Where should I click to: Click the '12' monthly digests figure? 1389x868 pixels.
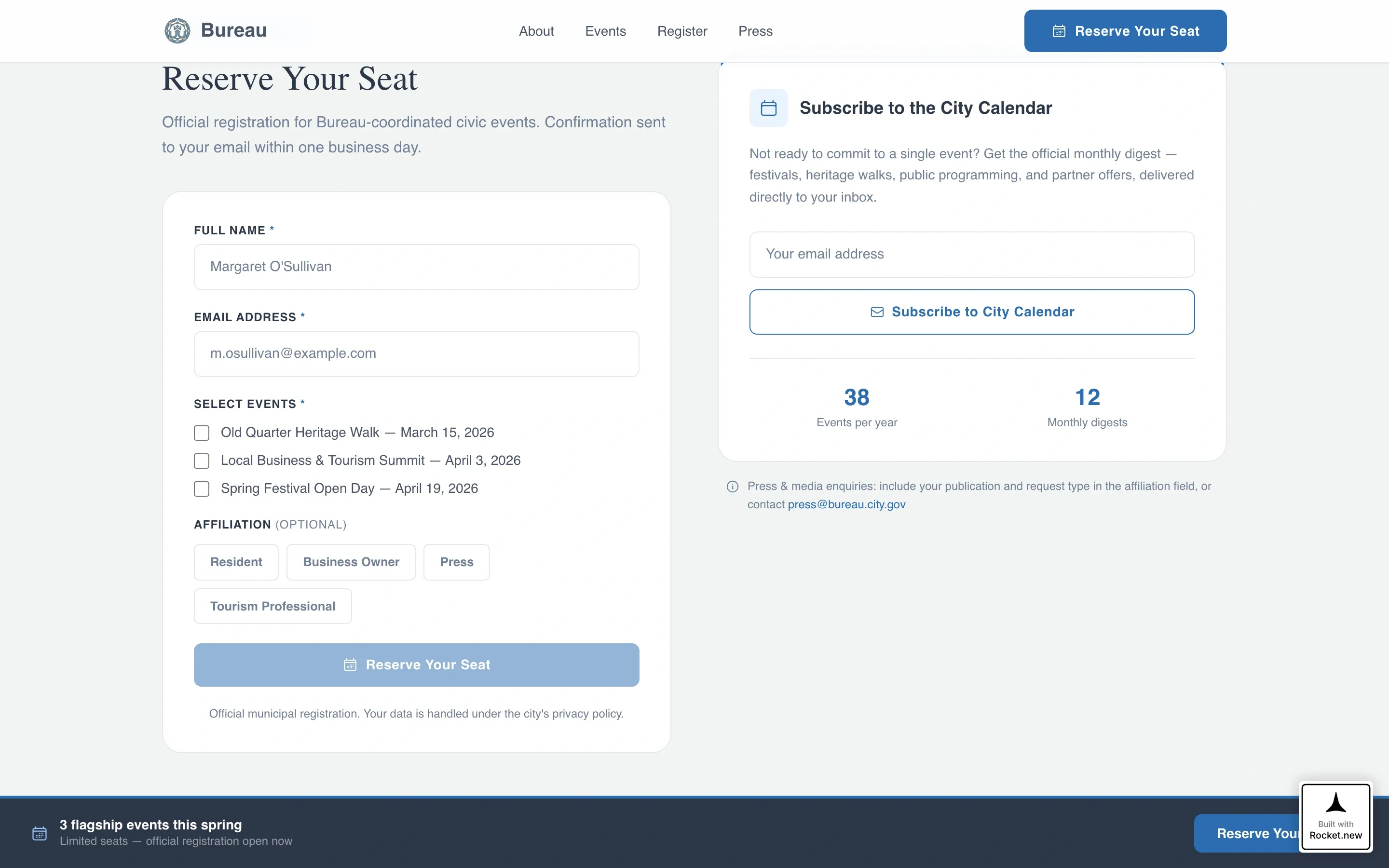coord(1087,397)
